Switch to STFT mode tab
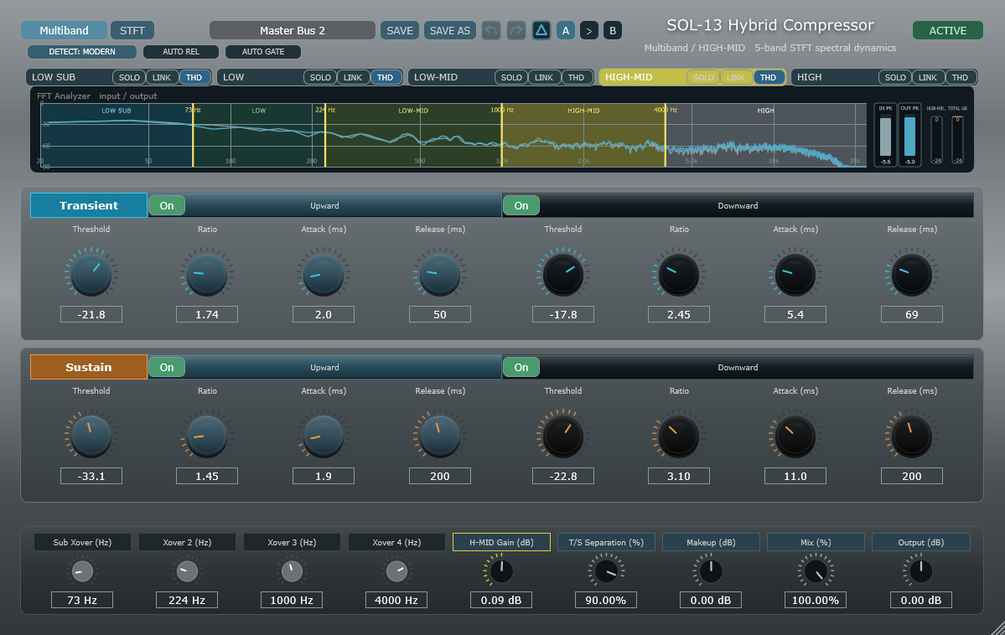Viewport: 1005px width, 635px height. click(132, 30)
